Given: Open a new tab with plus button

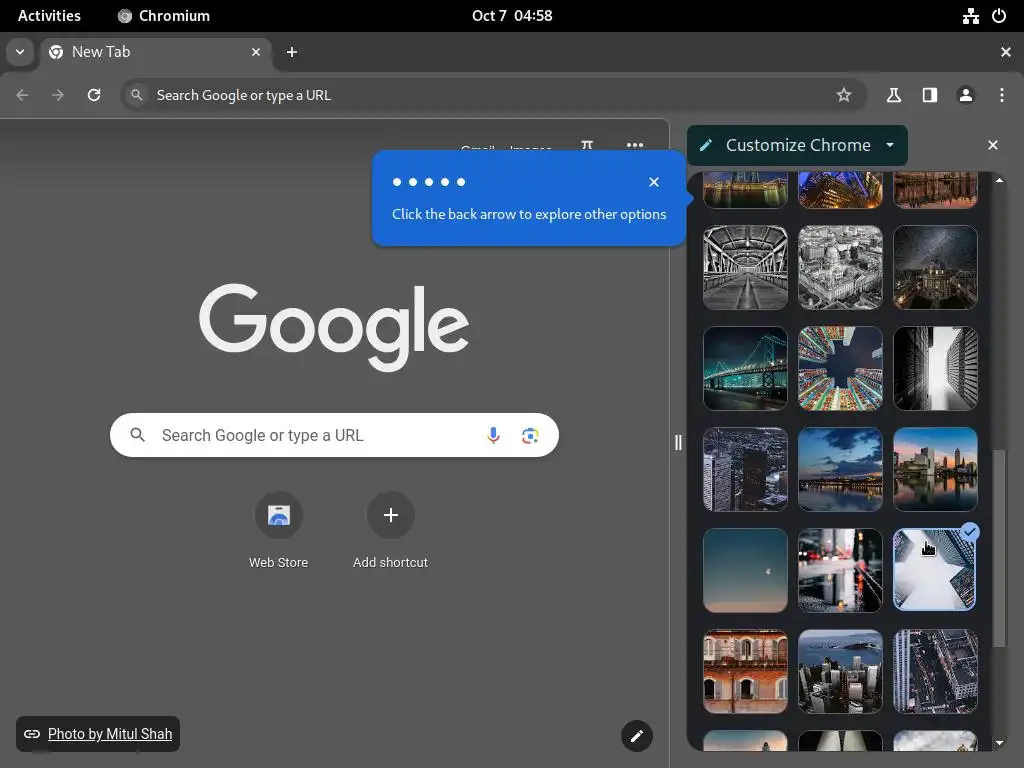Looking at the screenshot, I should coord(292,52).
